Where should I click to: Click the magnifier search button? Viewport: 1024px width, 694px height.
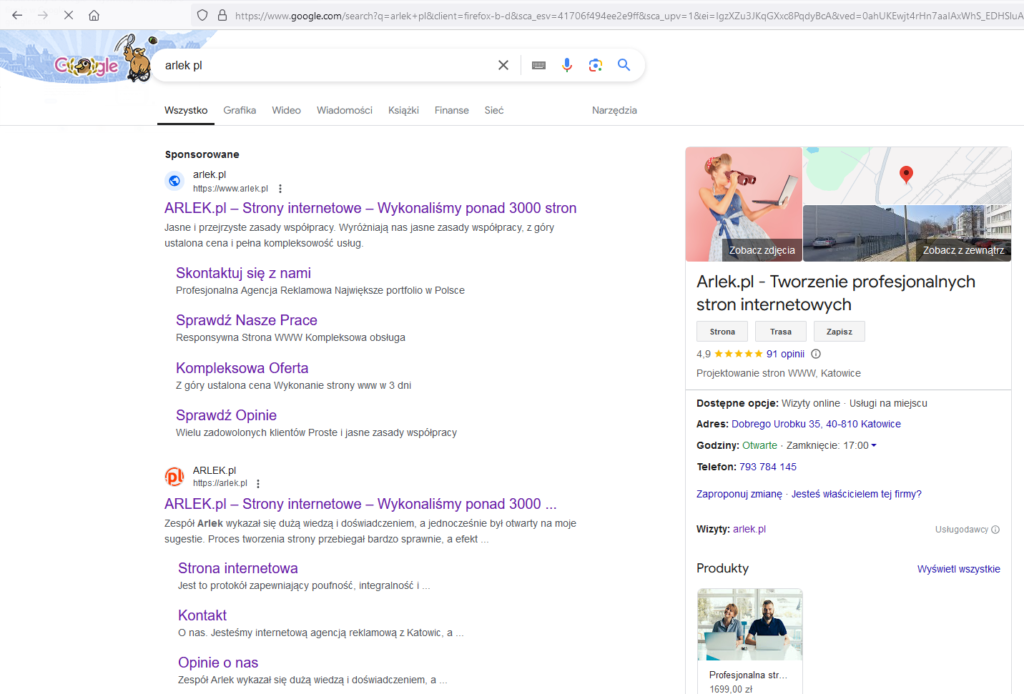pyautogui.click(x=624, y=65)
